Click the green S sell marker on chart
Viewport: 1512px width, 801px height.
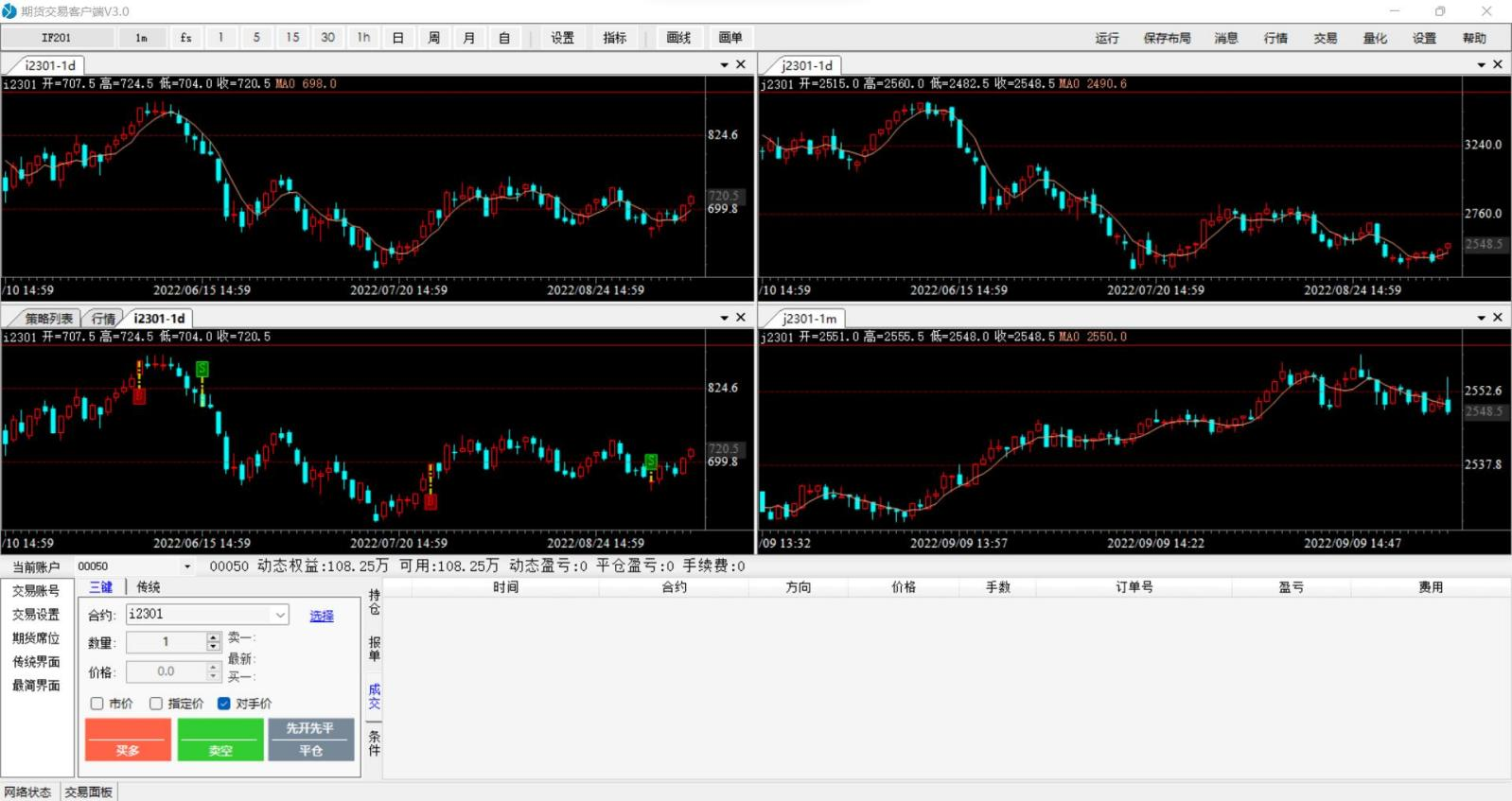click(x=202, y=369)
